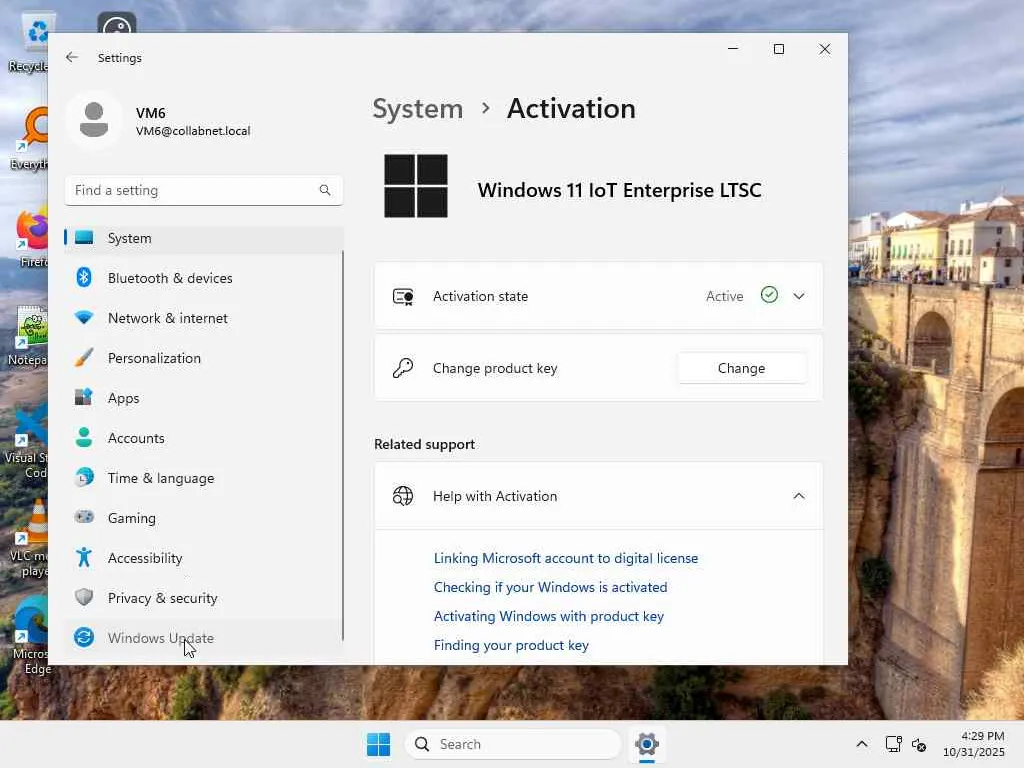
Task: Collapse the Help with Activation section
Action: (x=799, y=496)
